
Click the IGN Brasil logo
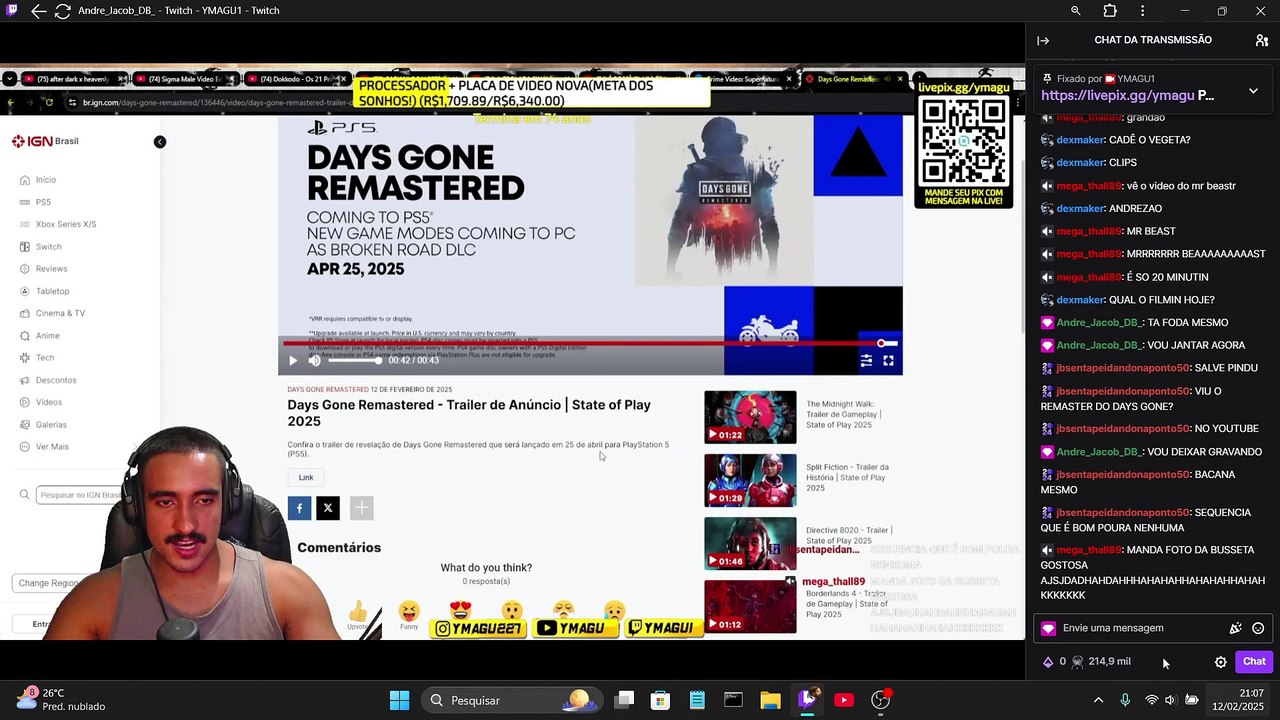[45, 141]
